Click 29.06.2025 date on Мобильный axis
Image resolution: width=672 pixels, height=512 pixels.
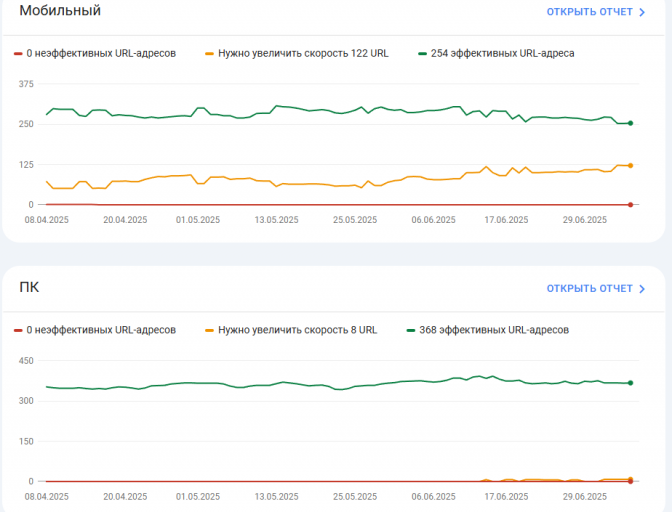585,220
